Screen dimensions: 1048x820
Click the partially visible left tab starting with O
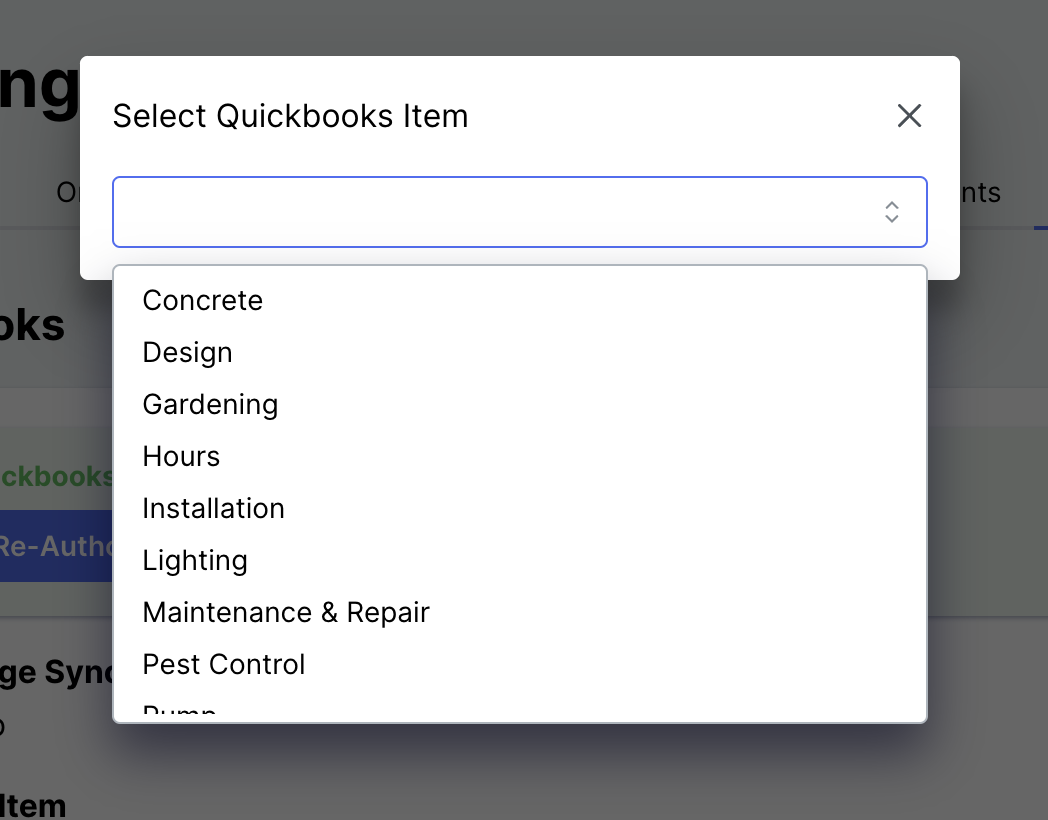(x=68, y=192)
